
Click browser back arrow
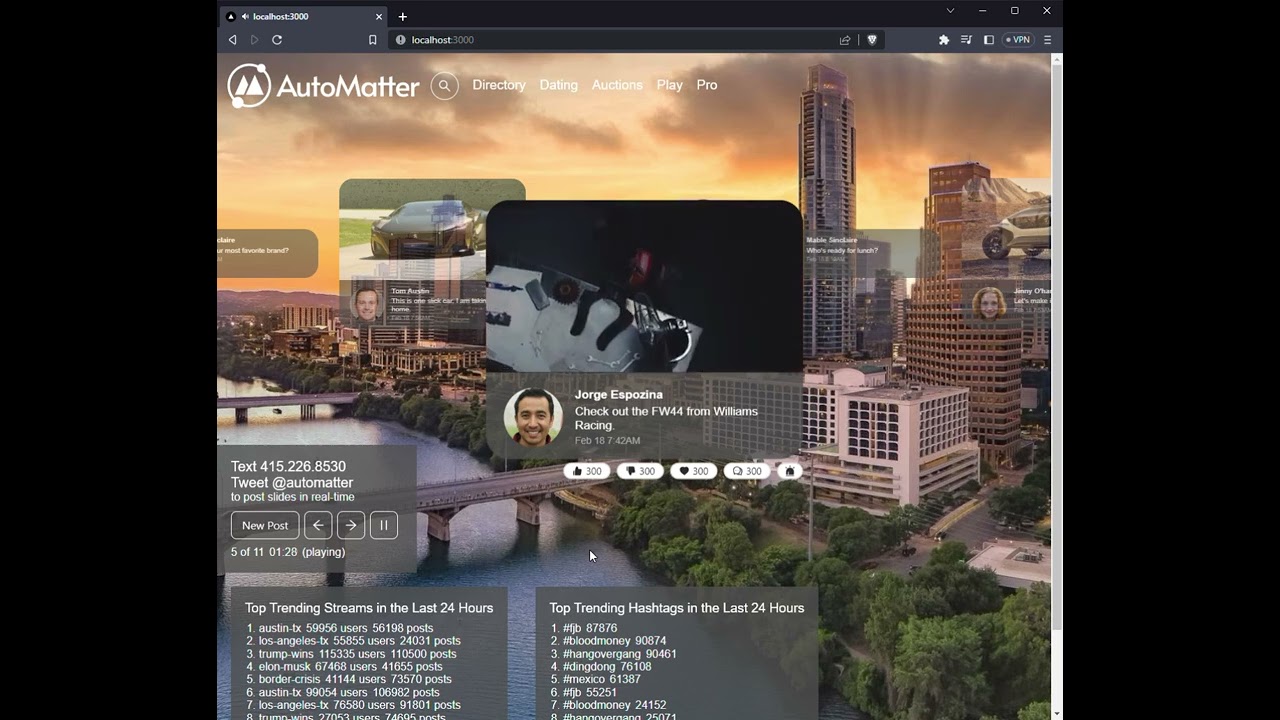point(233,40)
